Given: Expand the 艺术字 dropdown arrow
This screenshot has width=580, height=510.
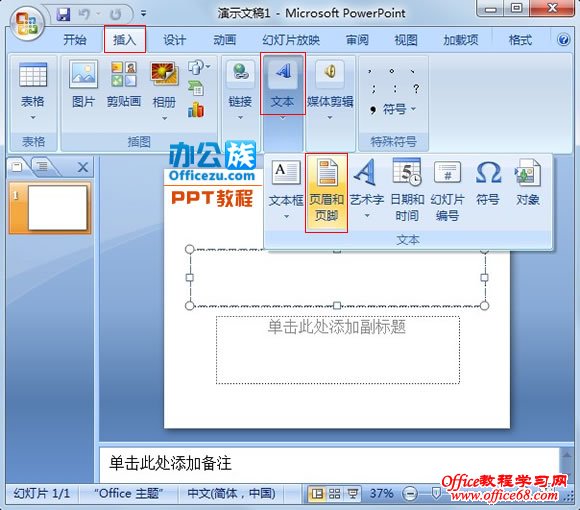Looking at the screenshot, I should pyautogui.click(x=367, y=216).
